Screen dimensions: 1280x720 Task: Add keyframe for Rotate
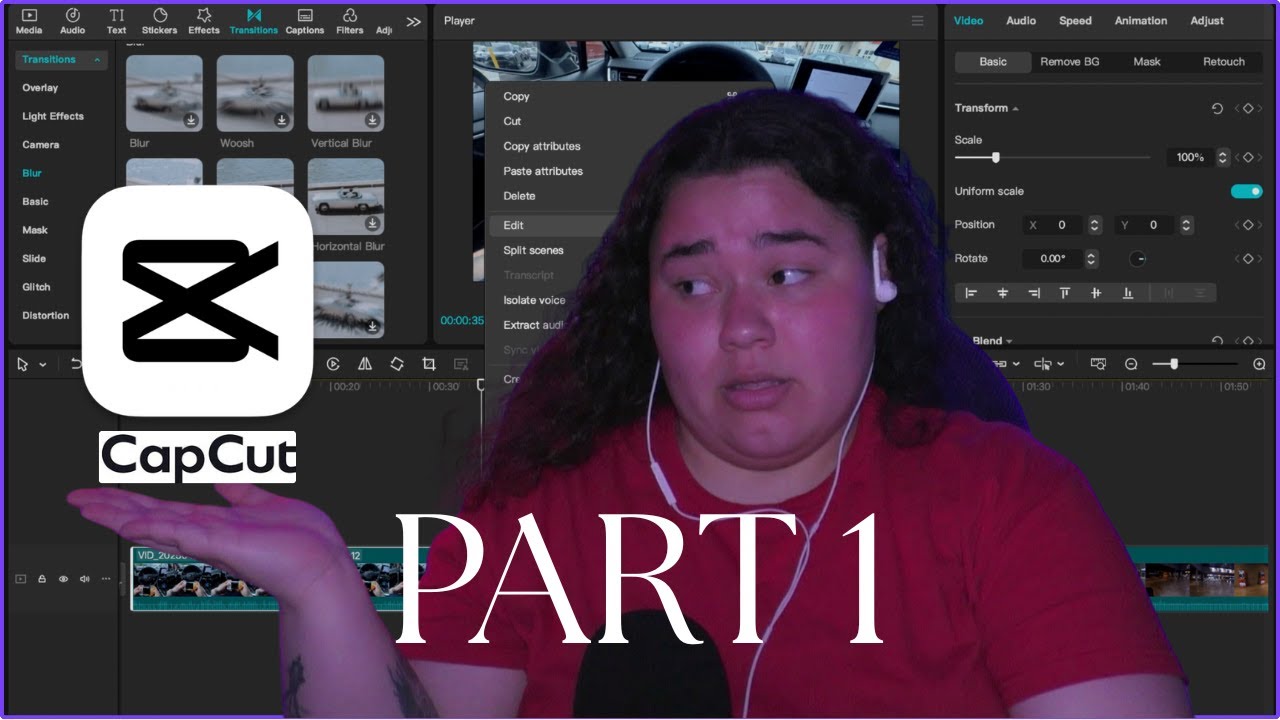click(1248, 258)
